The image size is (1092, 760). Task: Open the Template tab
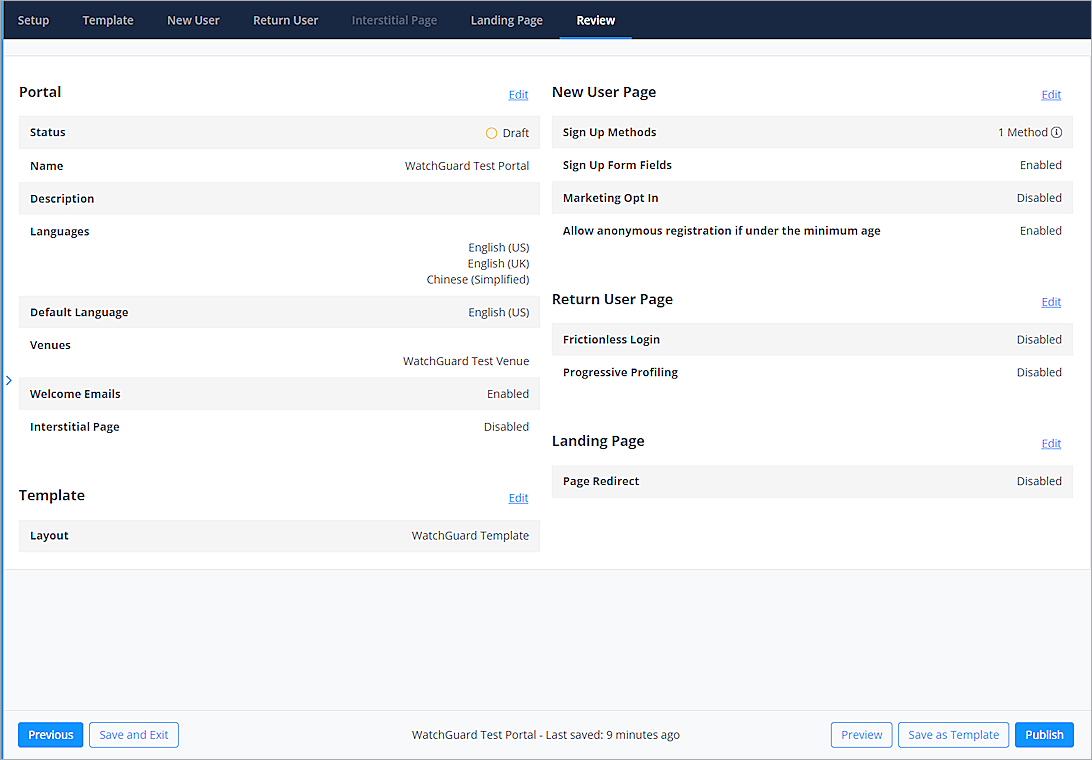pyautogui.click(x=107, y=19)
